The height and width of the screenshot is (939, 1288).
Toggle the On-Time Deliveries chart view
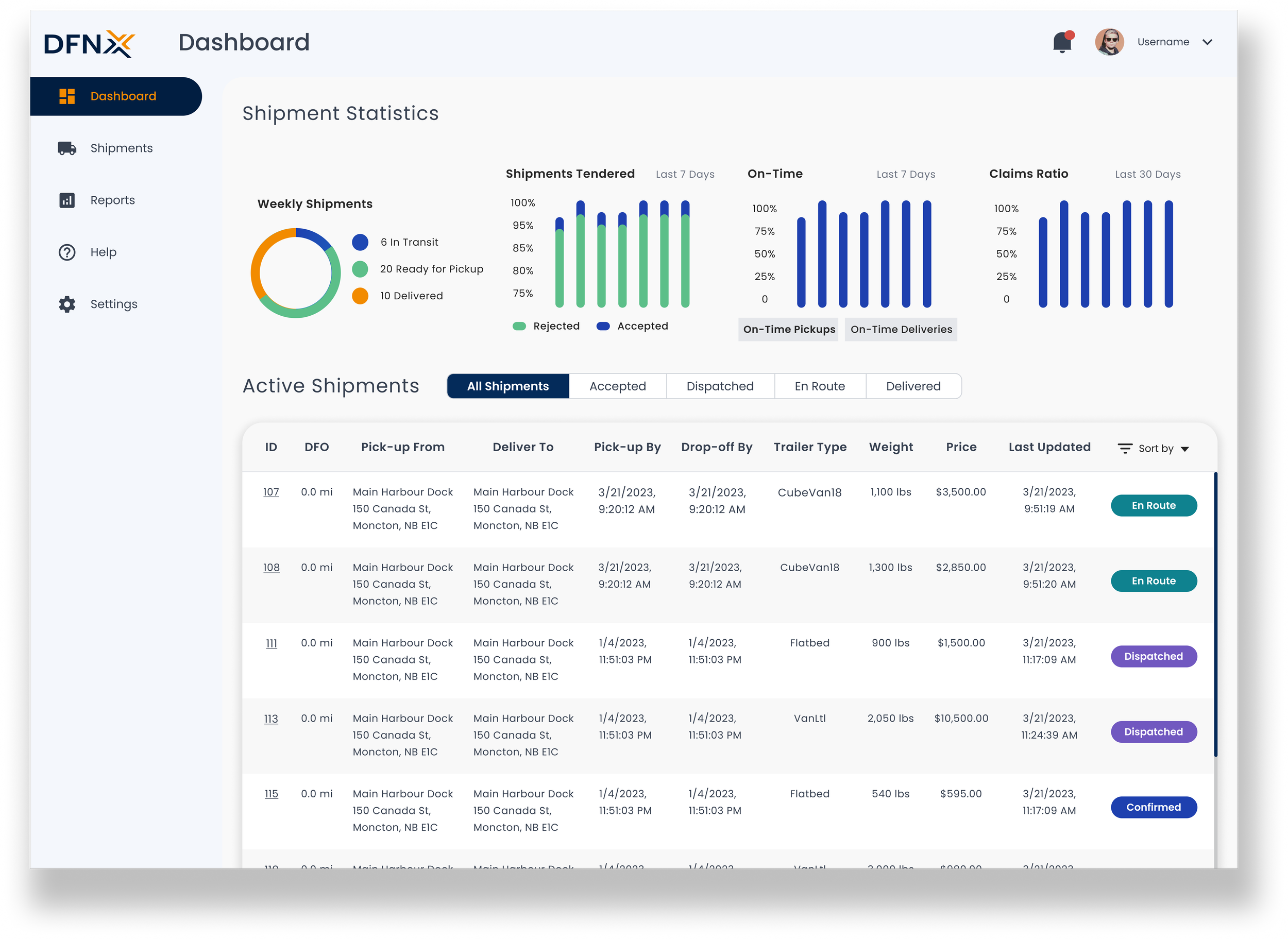(x=901, y=330)
